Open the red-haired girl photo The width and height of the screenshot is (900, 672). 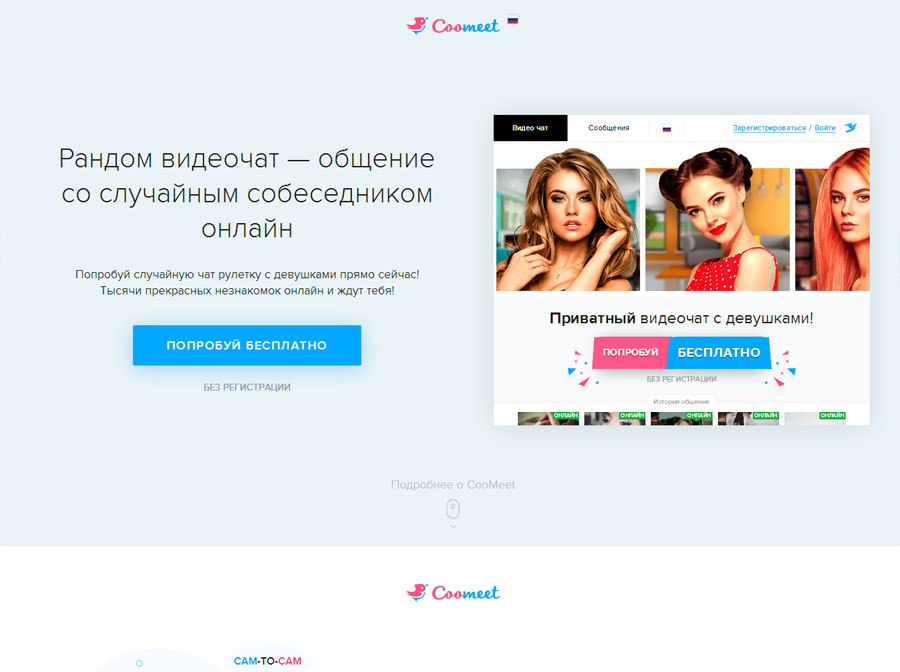pos(832,220)
